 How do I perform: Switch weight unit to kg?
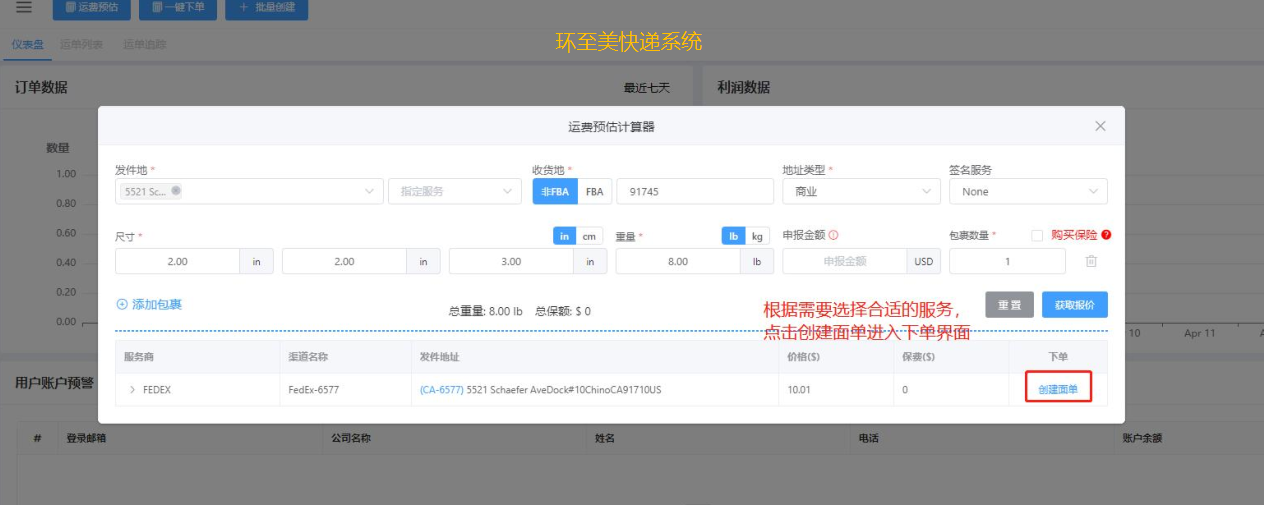click(x=759, y=236)
